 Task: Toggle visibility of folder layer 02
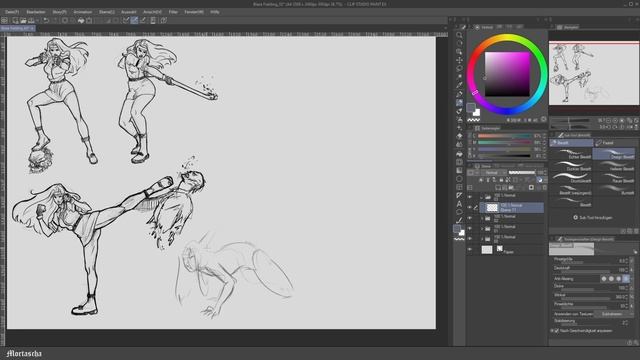(470, 218)
